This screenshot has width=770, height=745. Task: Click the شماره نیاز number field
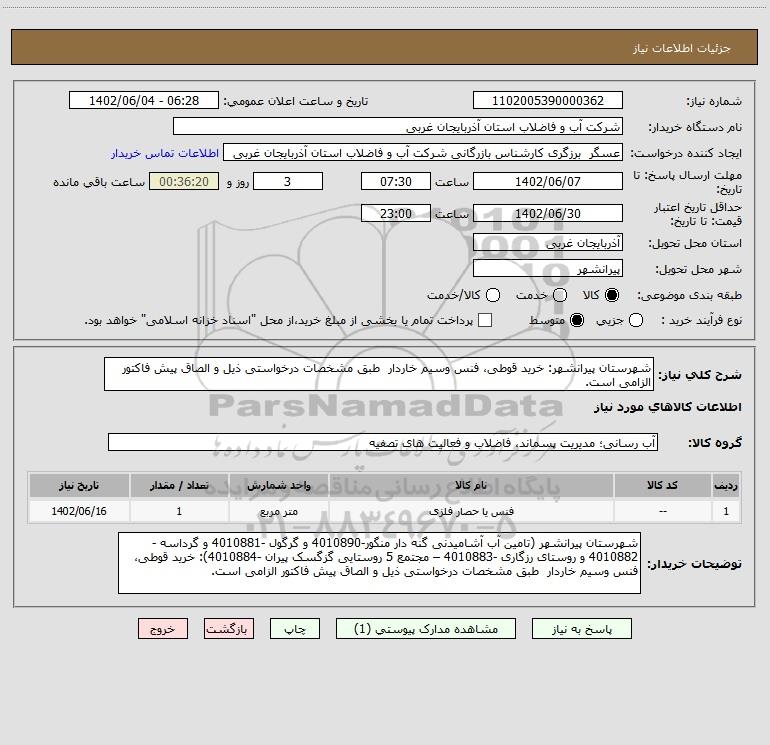(x=548, y=101)
